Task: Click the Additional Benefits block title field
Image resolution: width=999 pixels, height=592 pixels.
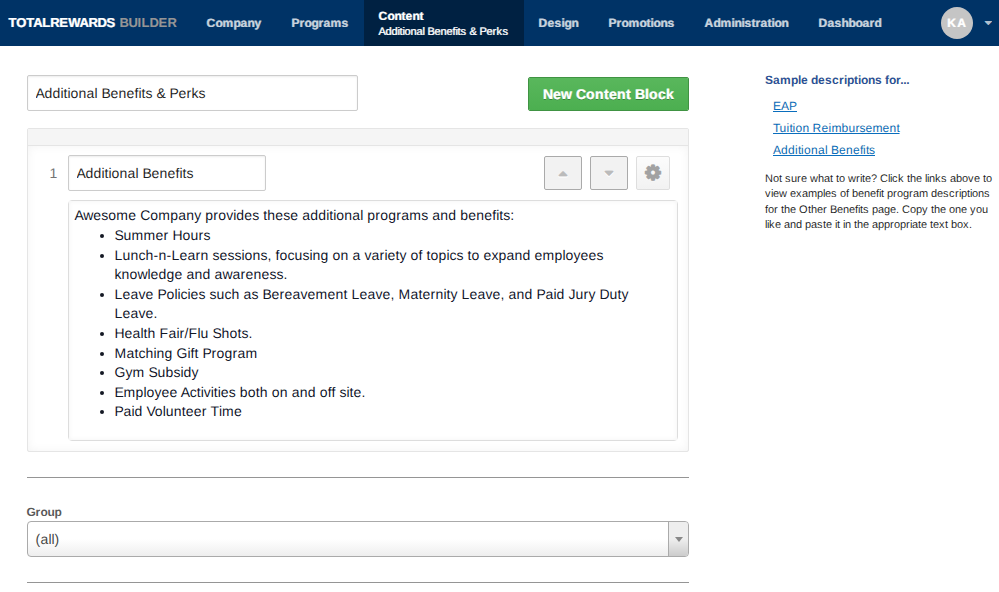Action: [167, 173]
